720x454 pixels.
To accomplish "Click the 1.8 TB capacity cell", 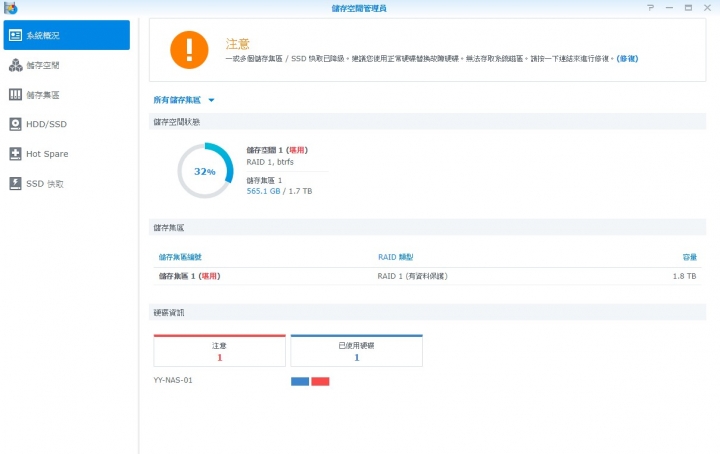I will 685,276.
